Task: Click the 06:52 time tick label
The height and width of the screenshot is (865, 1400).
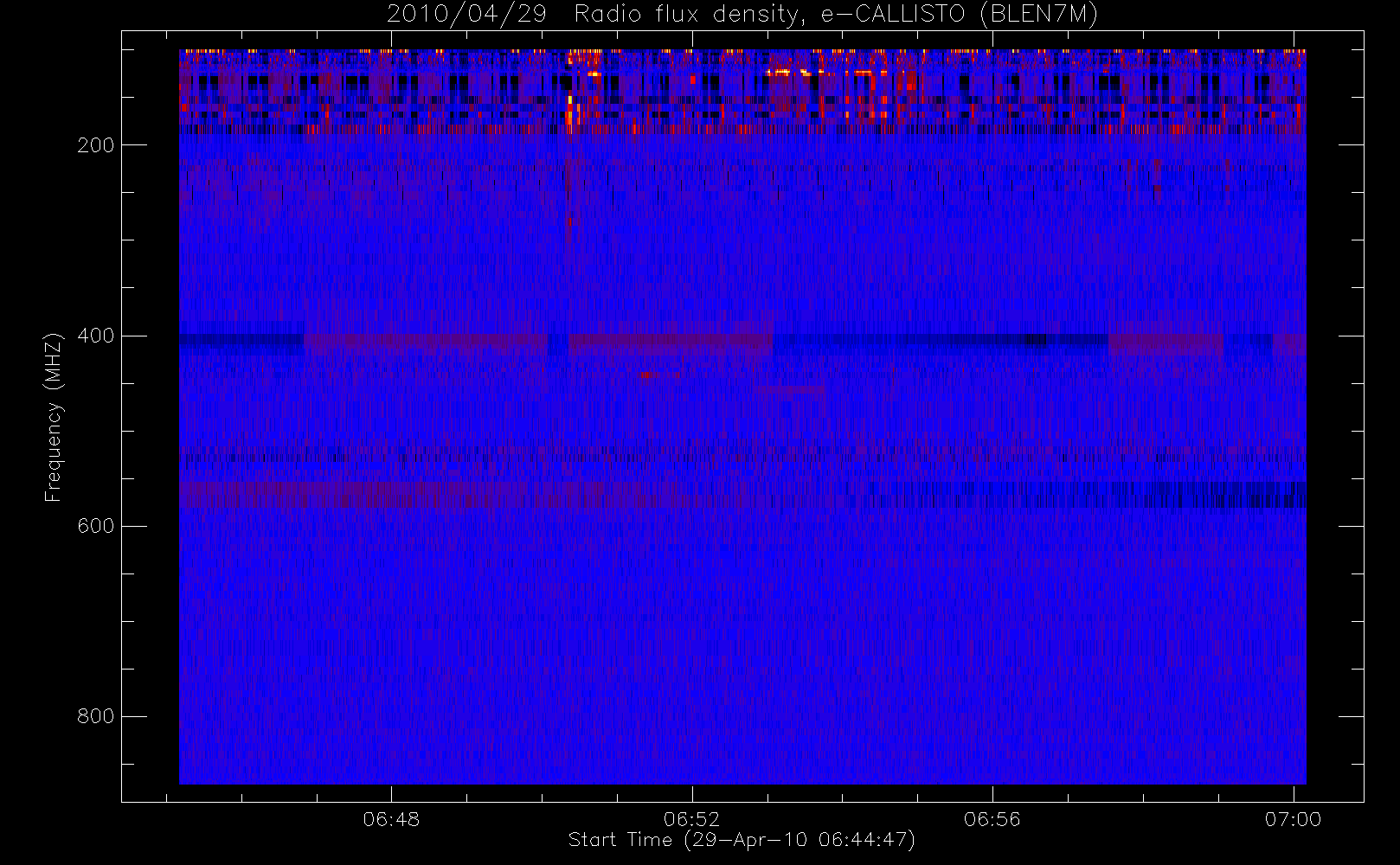Action: tap(691, 819)
